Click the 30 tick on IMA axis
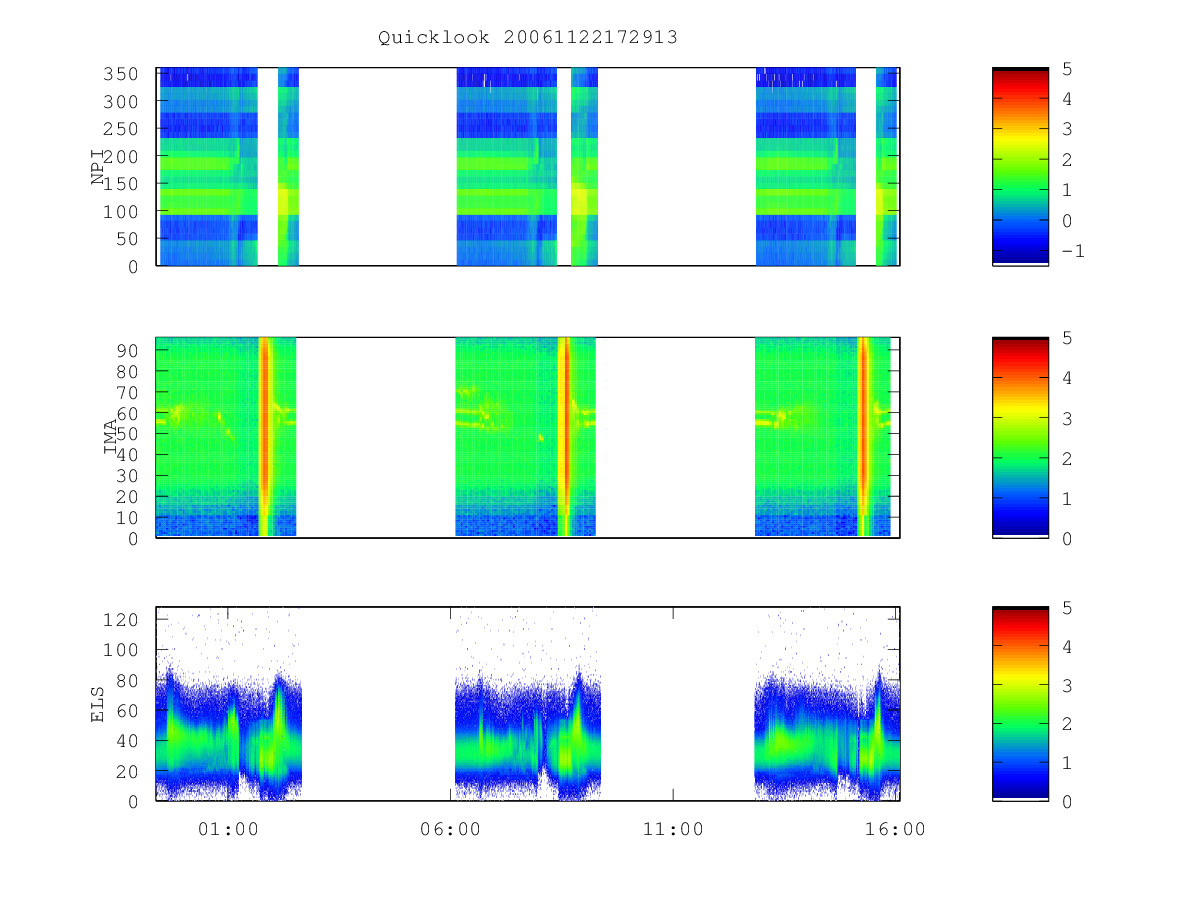Image resolution: width=1200 pixels, height=900 pixels. click(128, 476)
